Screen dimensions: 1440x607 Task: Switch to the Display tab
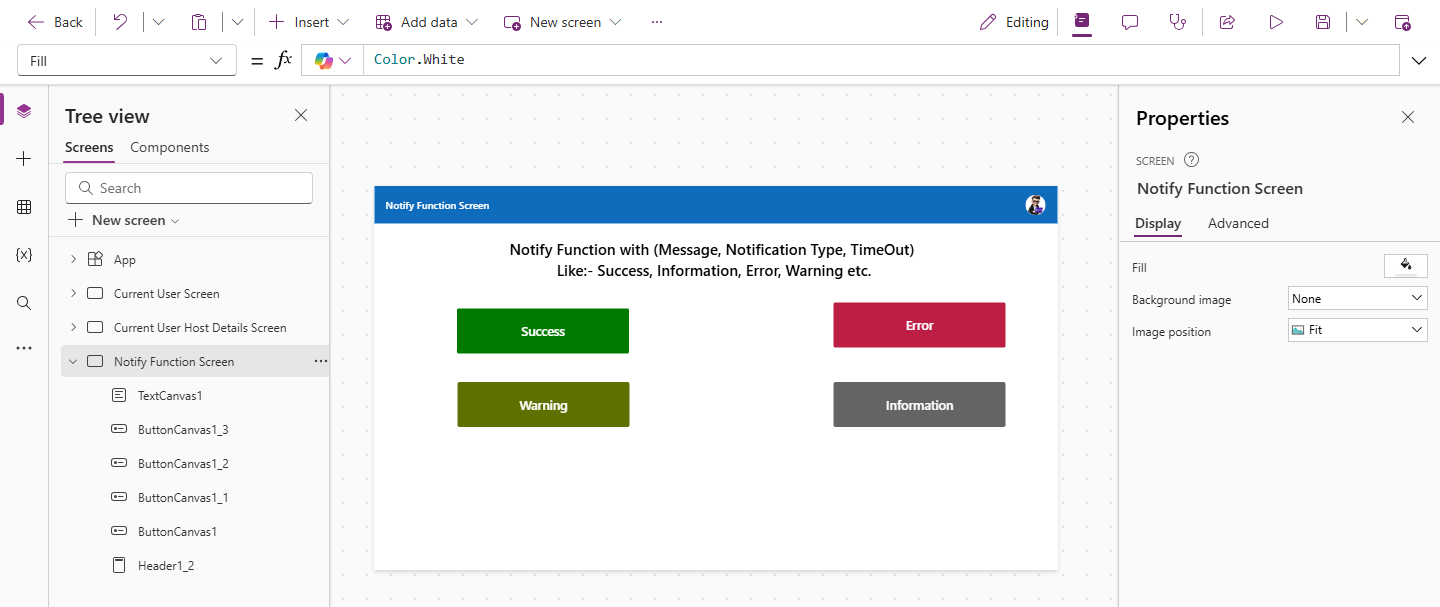1158,223
